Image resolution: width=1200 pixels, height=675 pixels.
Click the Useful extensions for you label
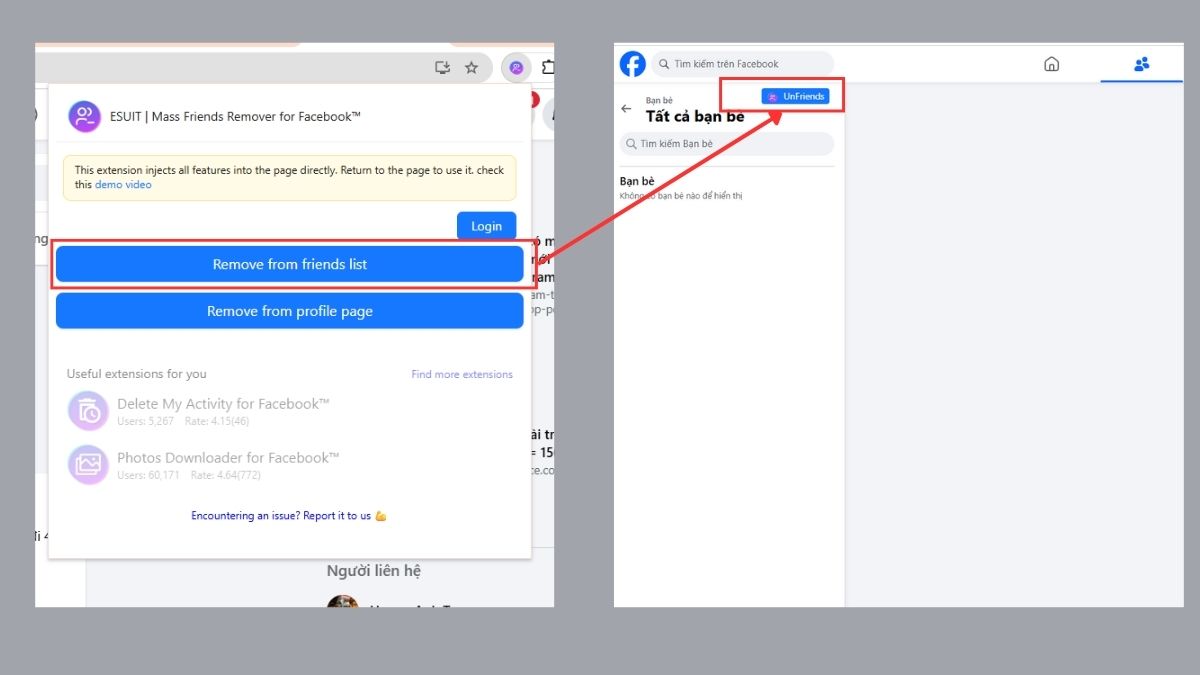pyautogui.click(x=137, y=374)
